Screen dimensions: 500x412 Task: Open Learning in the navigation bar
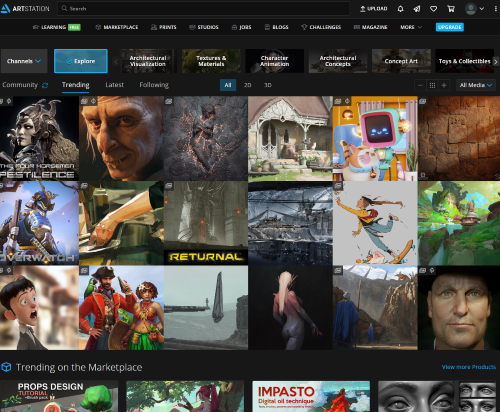pyautogui.click(x=57, y=27)
